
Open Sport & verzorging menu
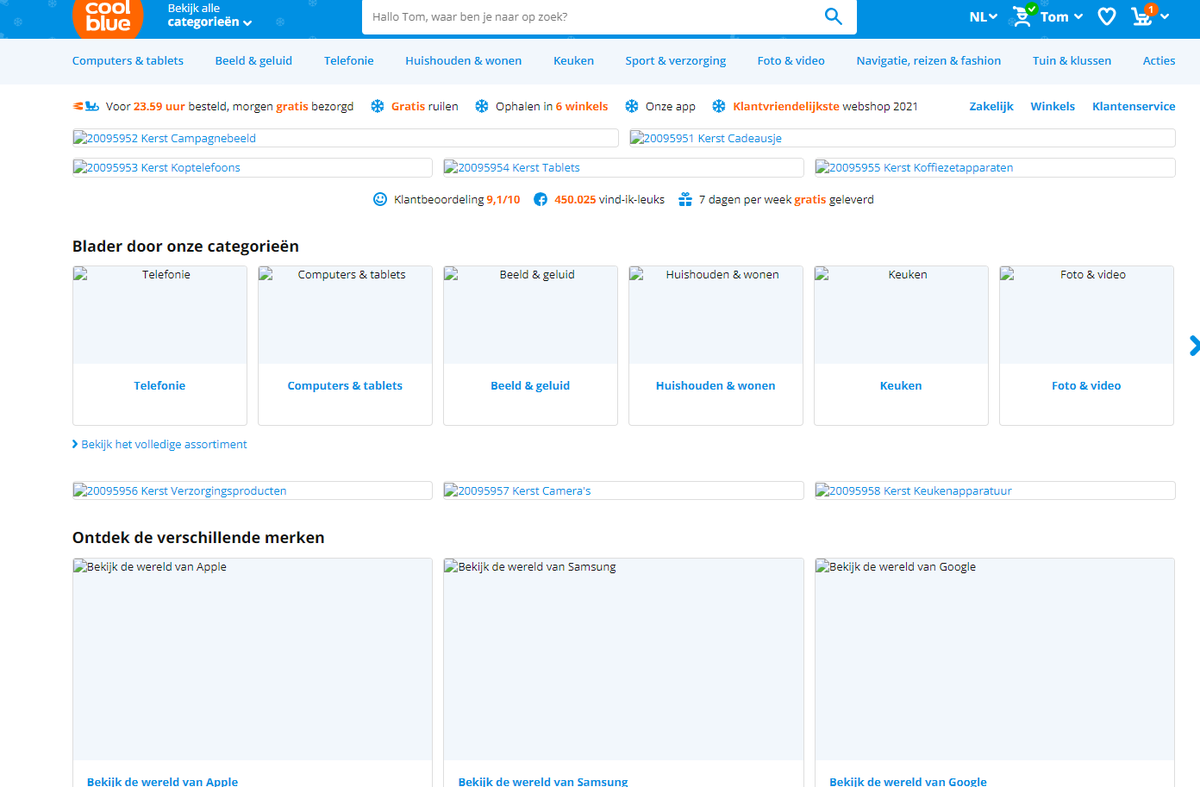676,61
